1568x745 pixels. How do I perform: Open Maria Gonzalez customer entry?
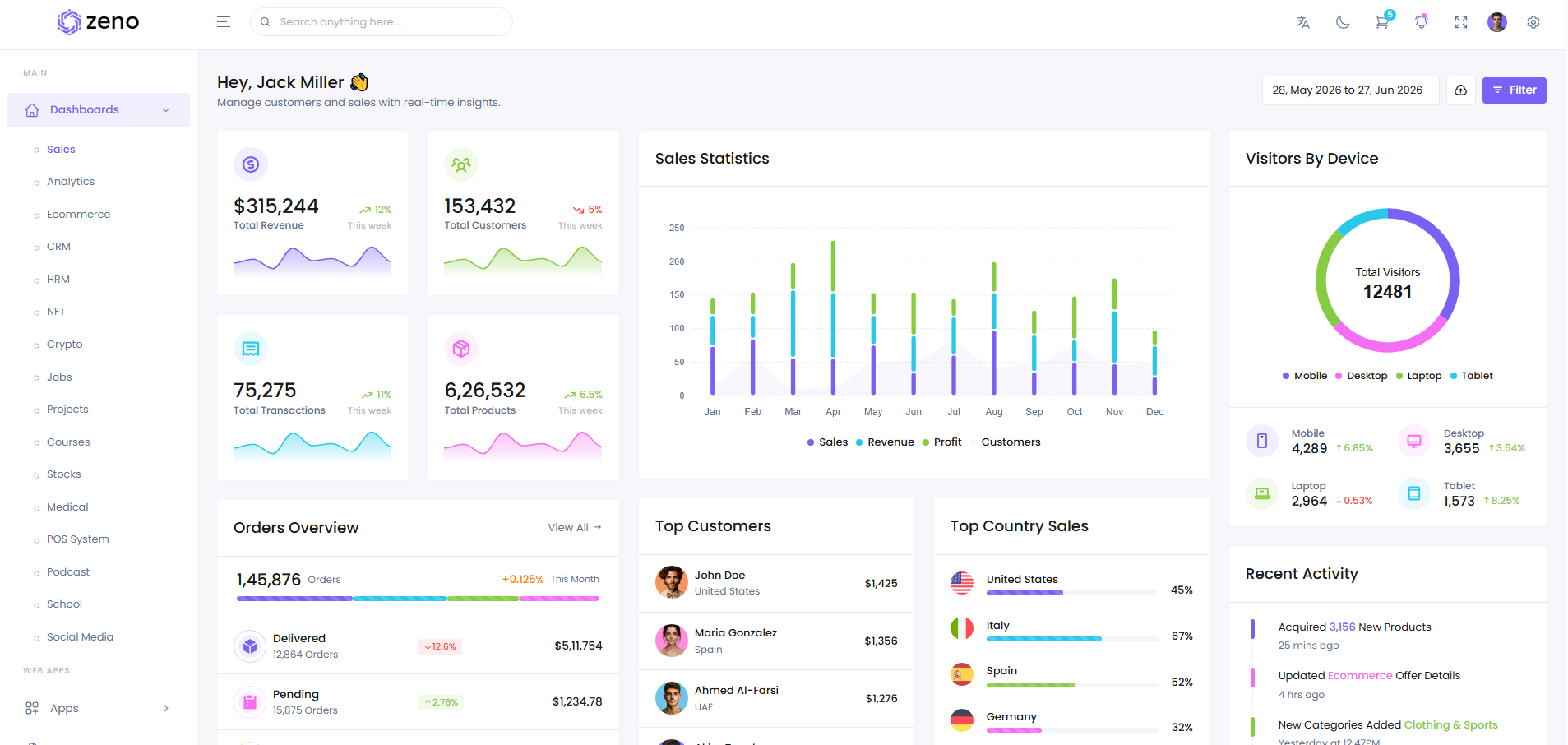coord(776,641)
